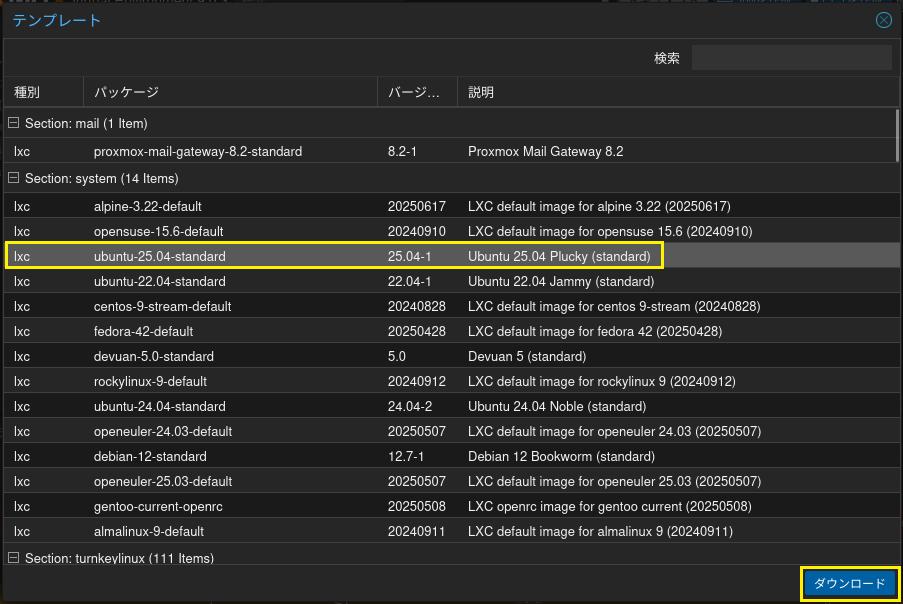903x604 pixels.
Task: Select the ubuntu-24.04-standard template
Action: [450, 406]
